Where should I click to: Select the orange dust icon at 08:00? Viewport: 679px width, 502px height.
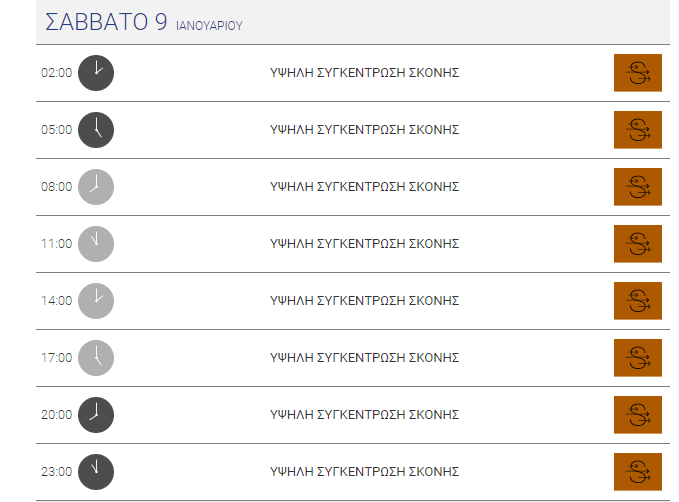point(637,187)
